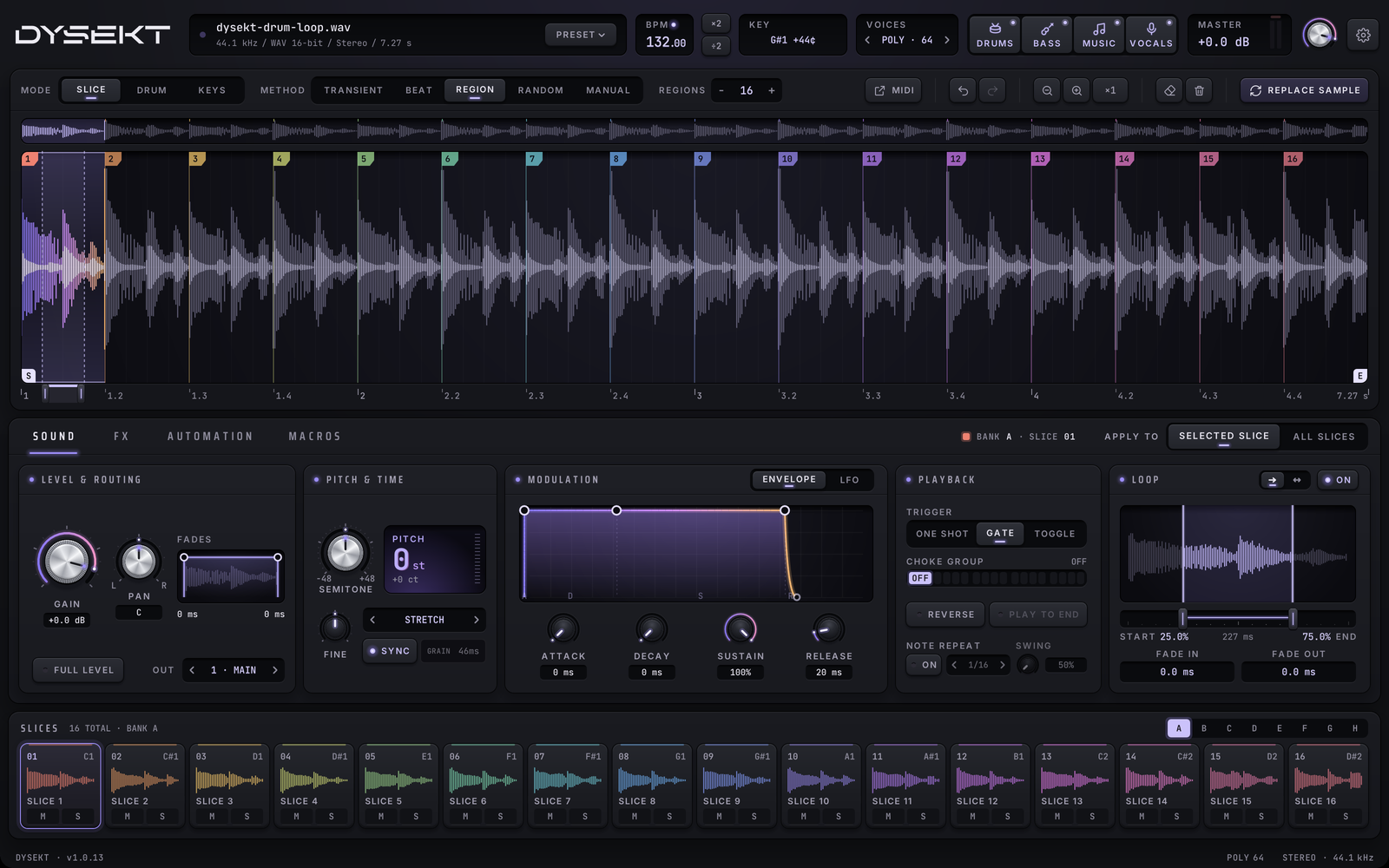
Task: Click next arrow on Voices POLY 64
Action: [x=946, y=40]
